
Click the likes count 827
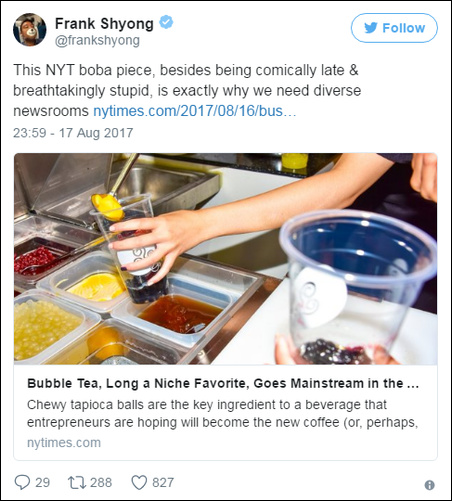tap(163, 482)
